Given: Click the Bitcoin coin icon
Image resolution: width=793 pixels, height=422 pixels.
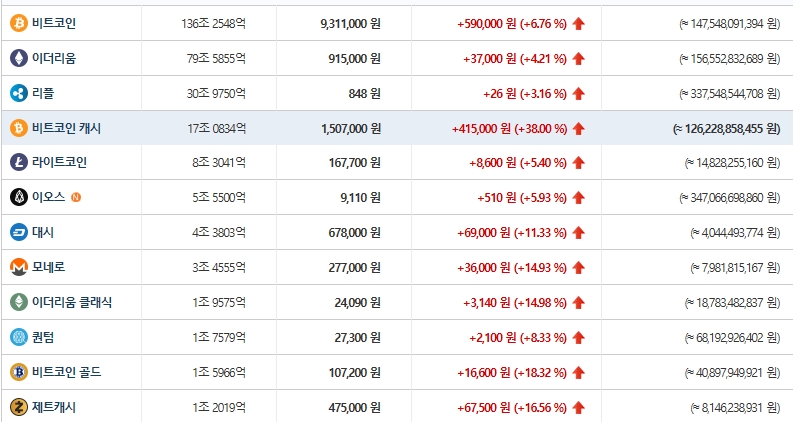Looking at the screenshot, I should (19, 23).
